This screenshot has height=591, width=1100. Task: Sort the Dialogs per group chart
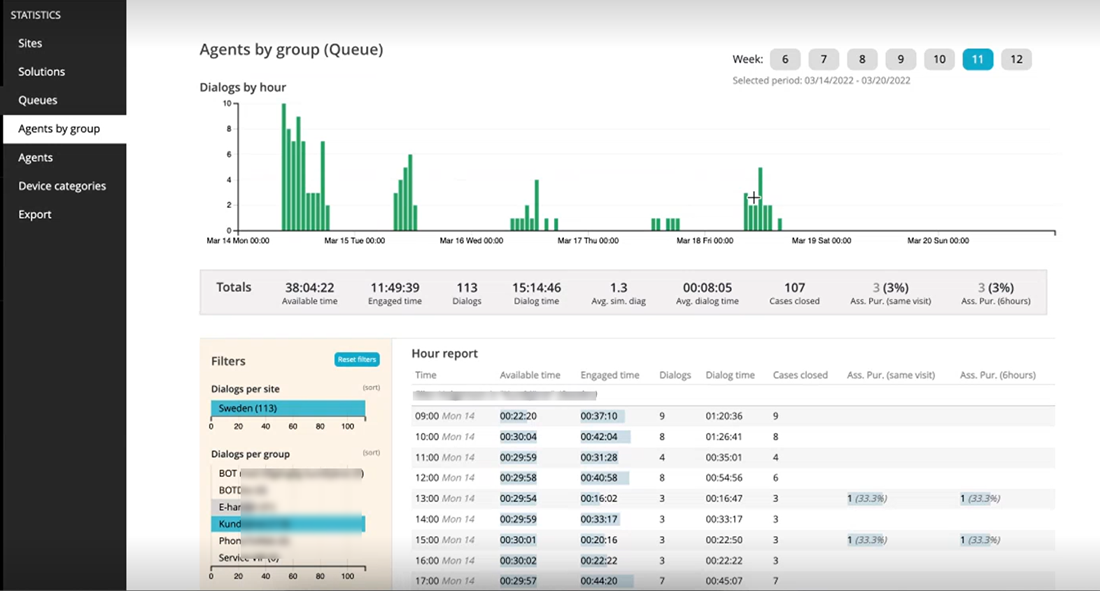coord(370,453)
